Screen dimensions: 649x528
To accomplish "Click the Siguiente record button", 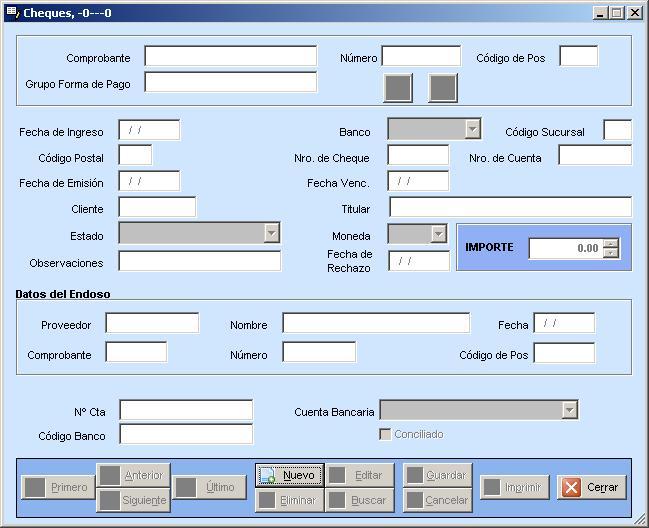I will click(133, 500).
